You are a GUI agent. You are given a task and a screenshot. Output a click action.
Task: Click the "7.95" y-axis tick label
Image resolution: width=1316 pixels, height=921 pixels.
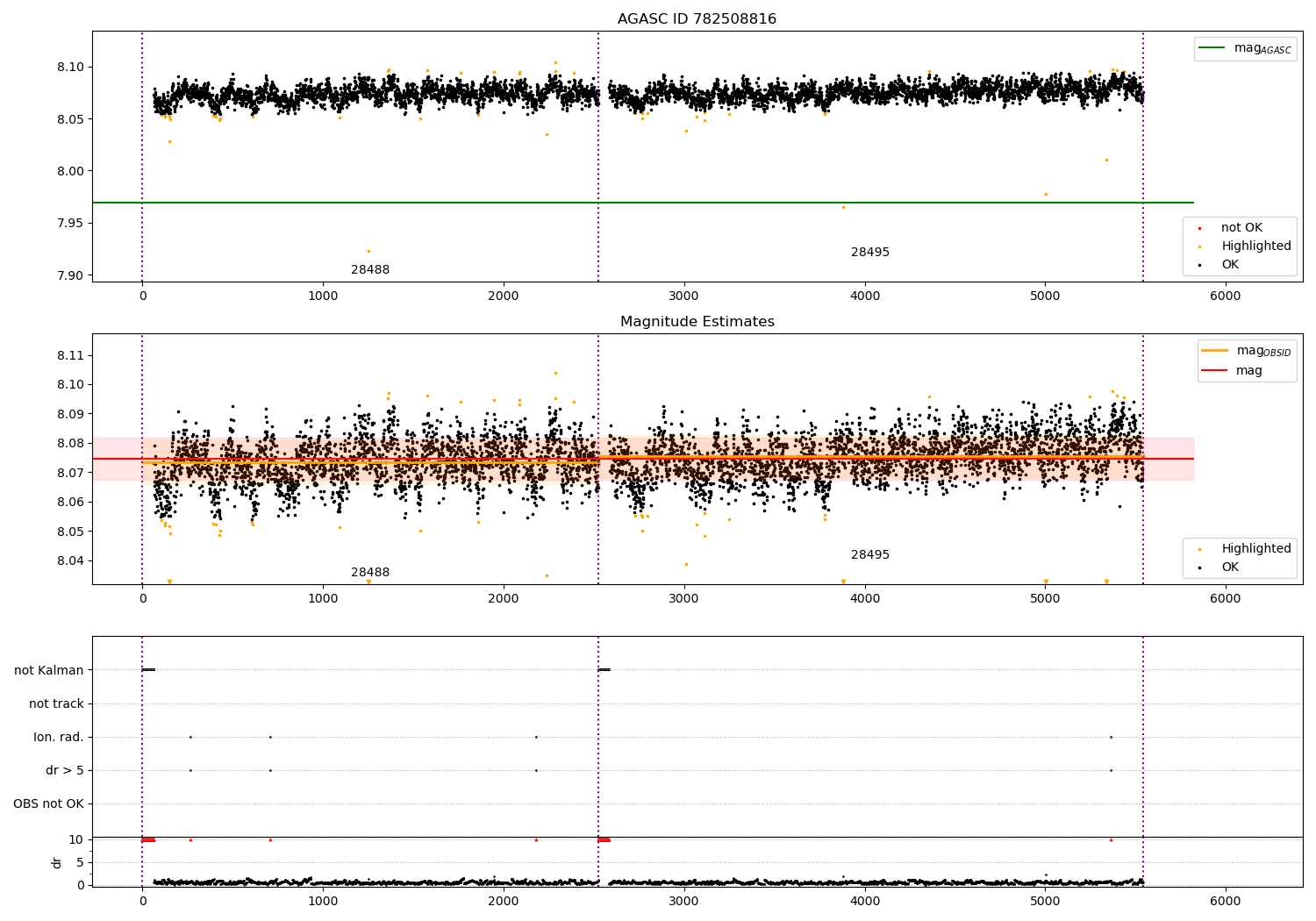point(71,224)
